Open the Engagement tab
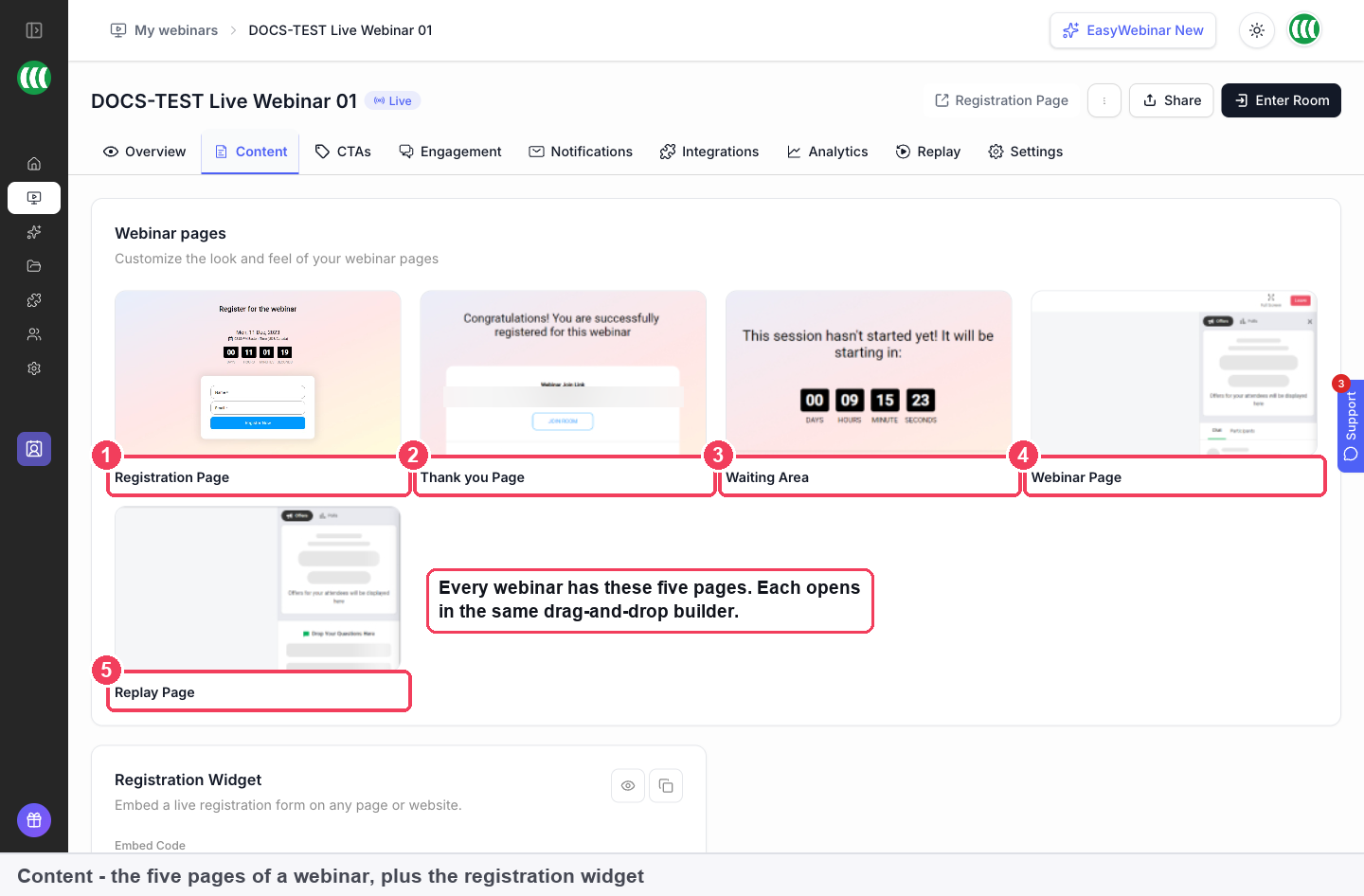This screenshot has height=896, width=1364. point(450,152)
